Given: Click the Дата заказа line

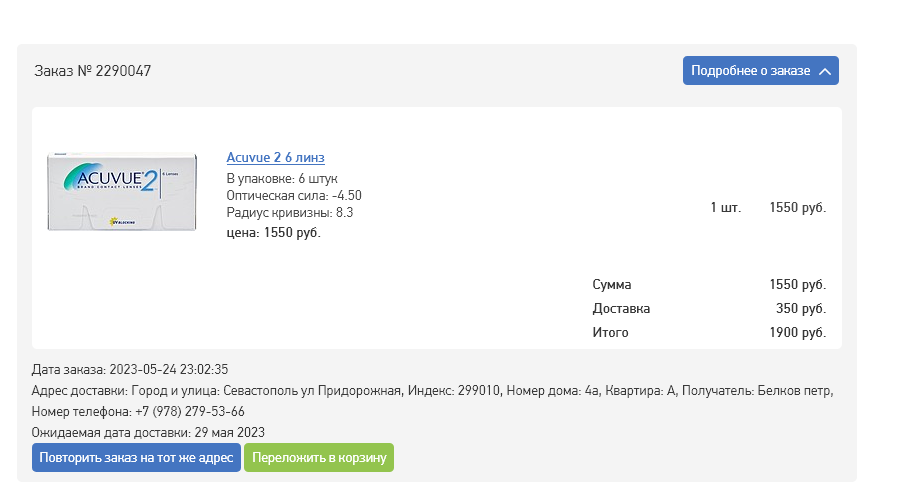Looking at the screenshot, I should click(x=130, y=370).
